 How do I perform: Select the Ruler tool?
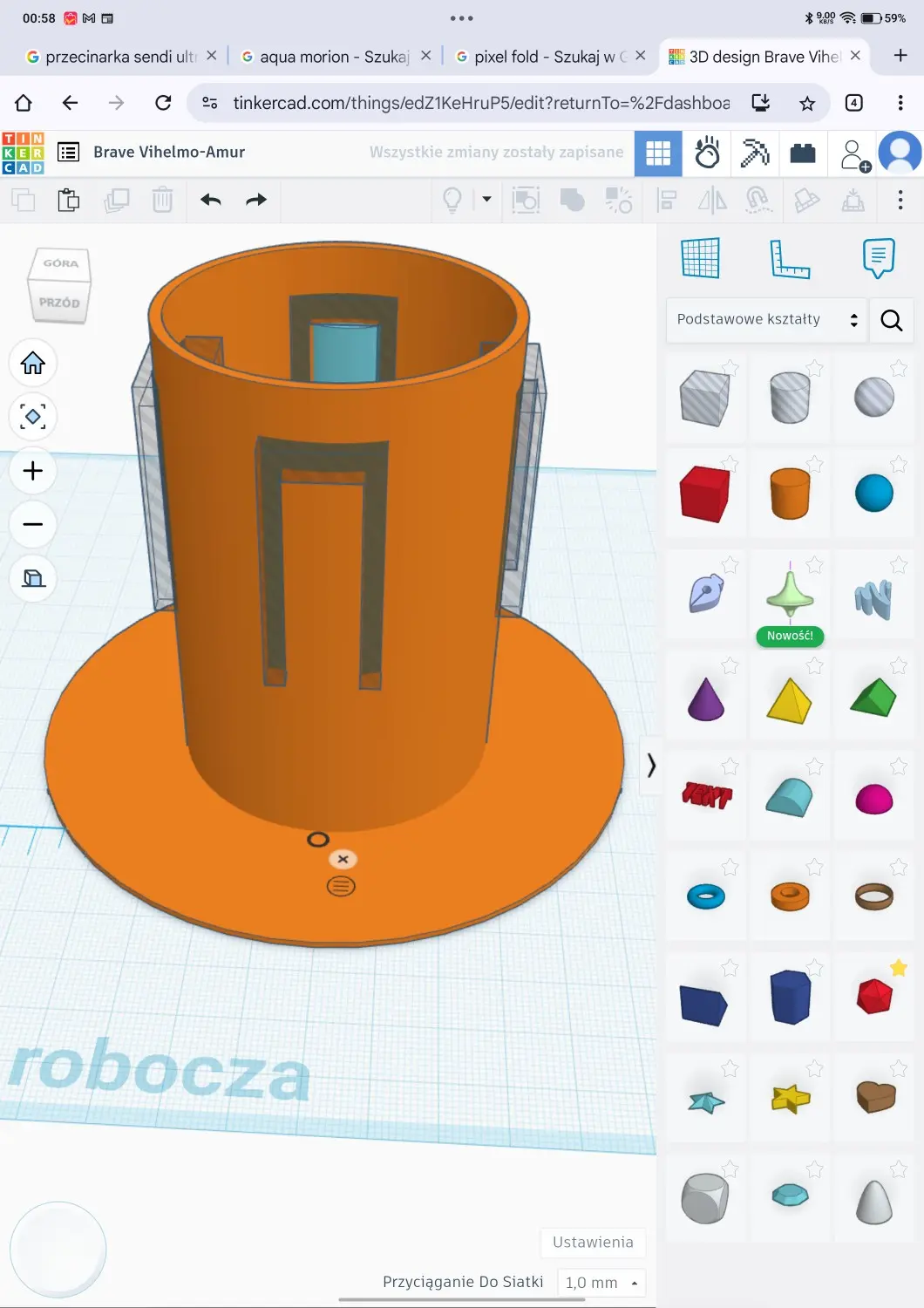790,259
